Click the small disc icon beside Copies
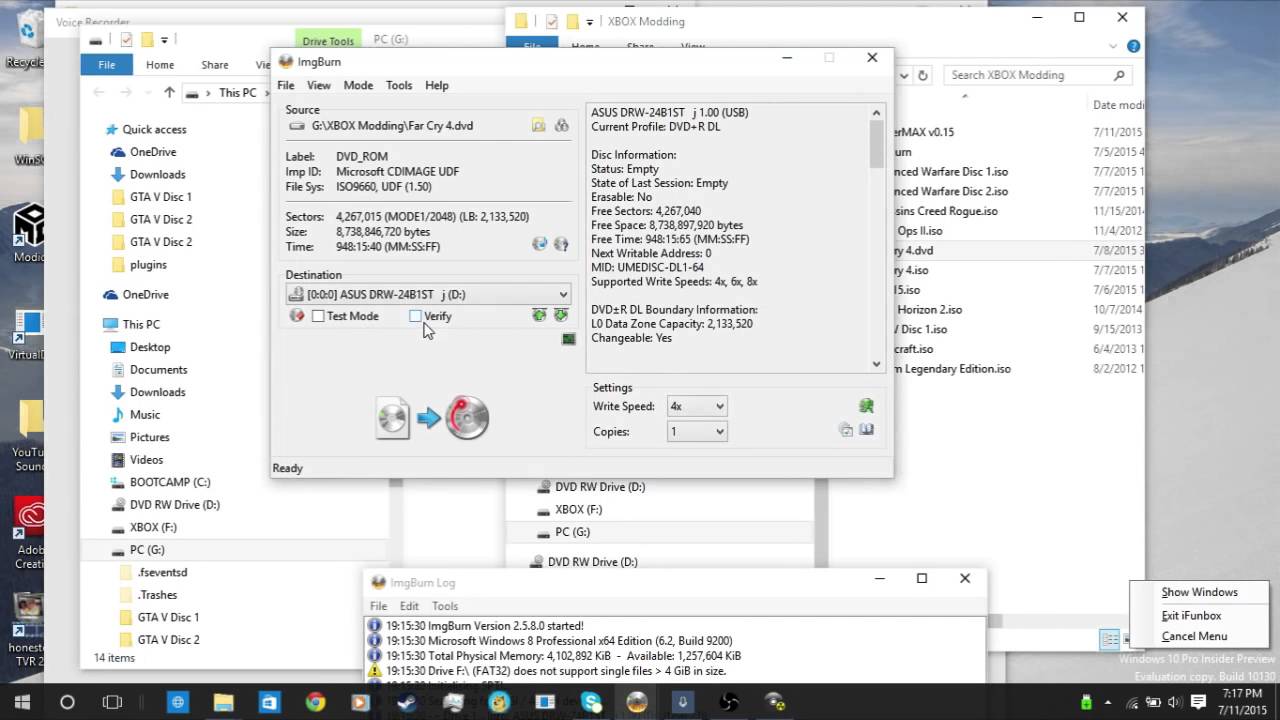1280x720 pixels. (x=846, y=430)
